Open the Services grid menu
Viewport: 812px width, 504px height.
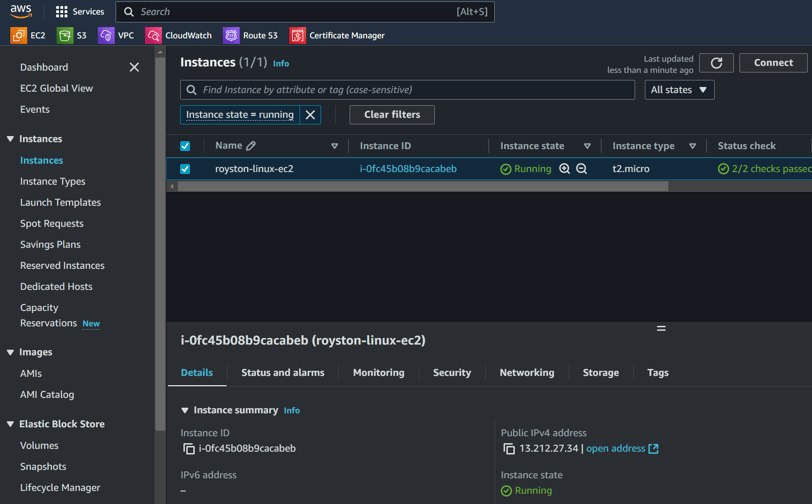tap(80, 11)
